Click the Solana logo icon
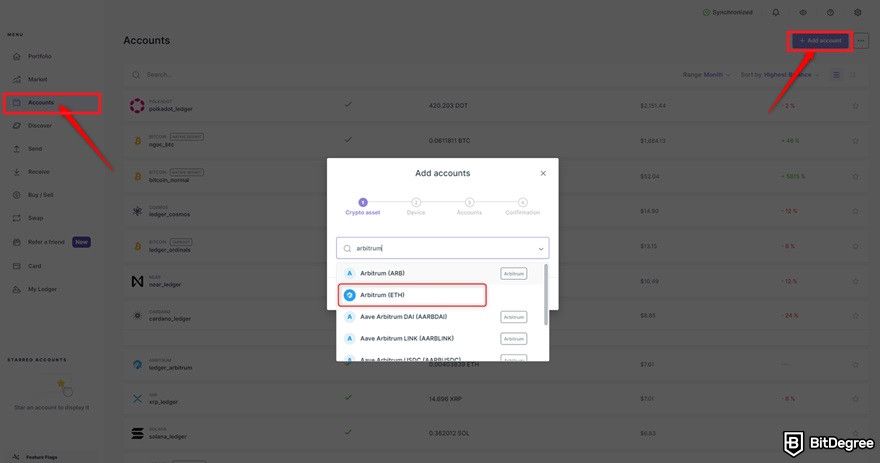Viewport: 880px width, 463px height. pos(137,433)
